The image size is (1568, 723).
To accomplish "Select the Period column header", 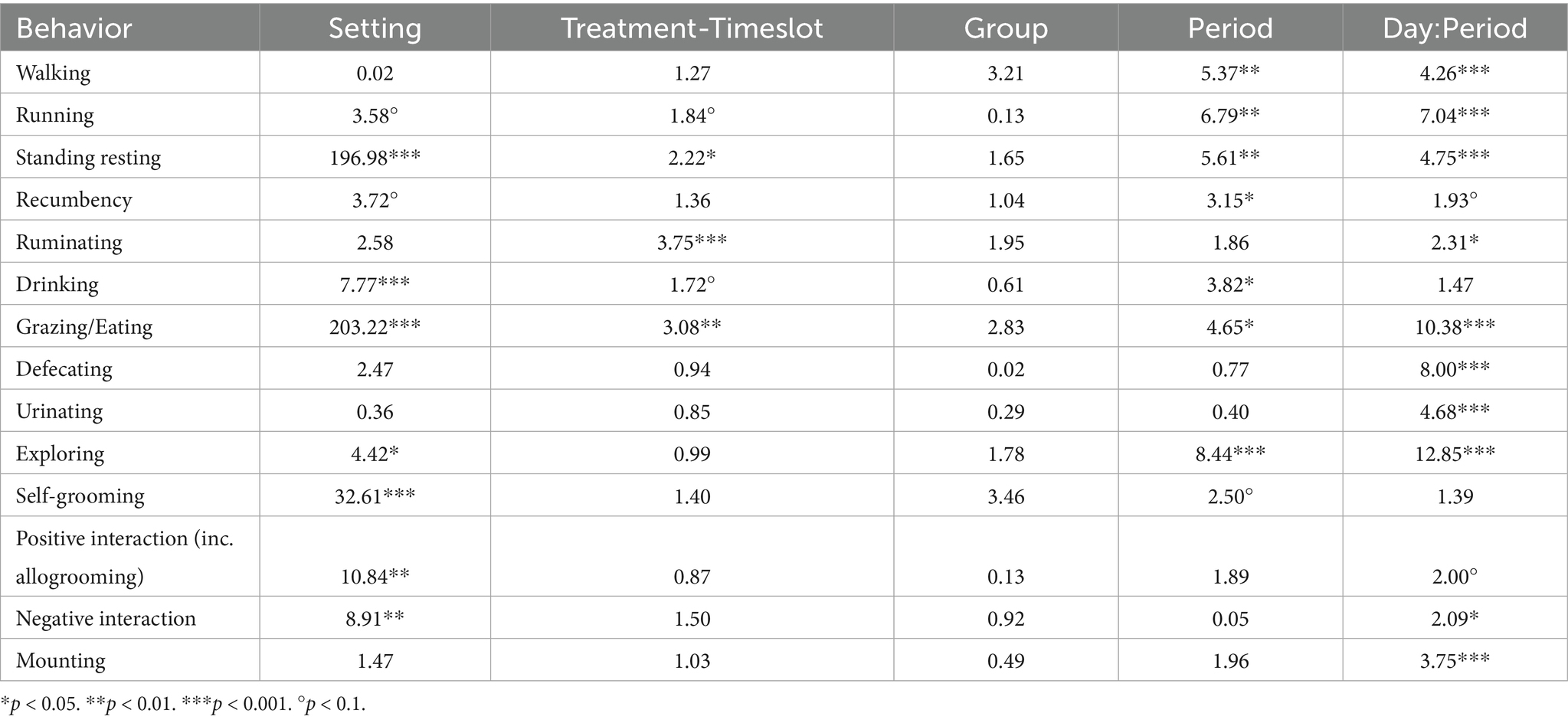I will pyautogui.click(x=1230, y=28).
